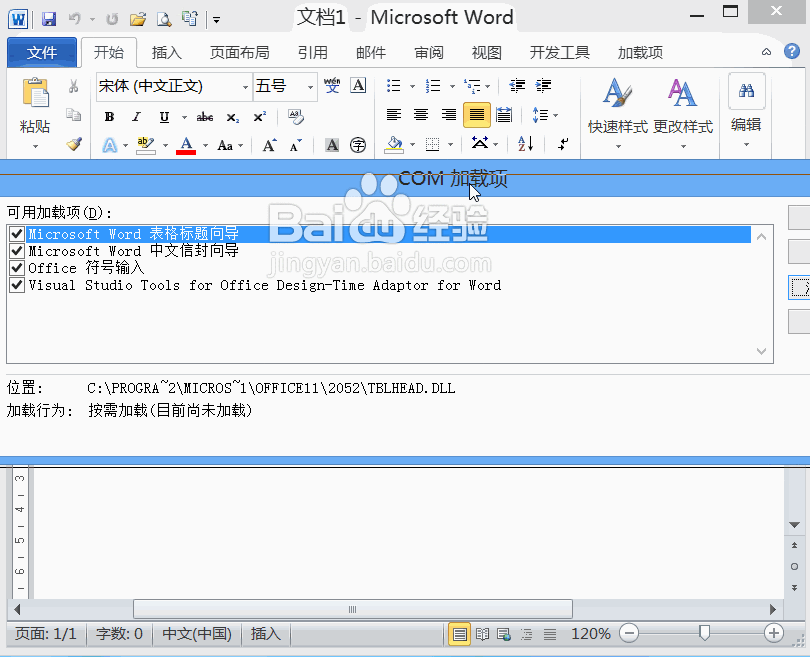Toggle Bold formatting
This screenshot has height=657, width=810.
tap(109, 117)
